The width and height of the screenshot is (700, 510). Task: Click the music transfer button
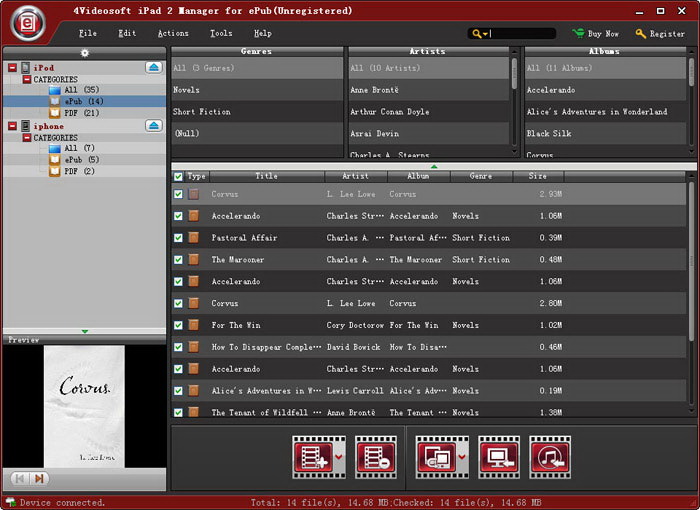[x=550, y=456]
